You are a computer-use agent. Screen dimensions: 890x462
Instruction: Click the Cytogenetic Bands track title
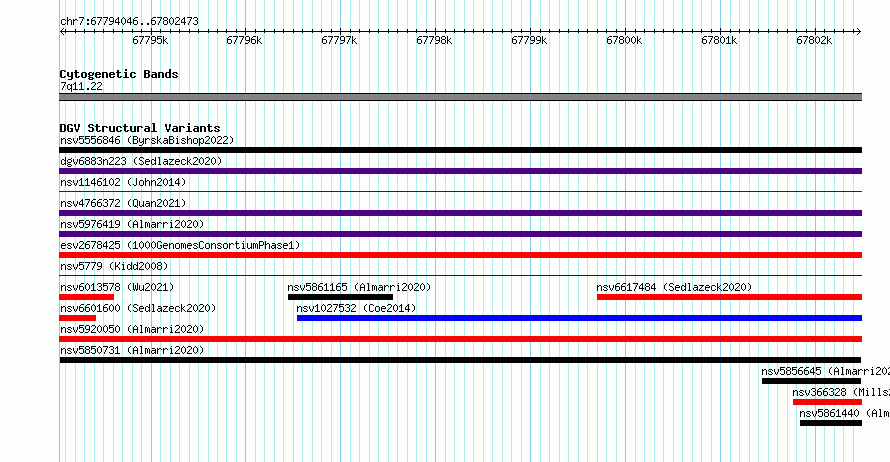tap(119, 74)
